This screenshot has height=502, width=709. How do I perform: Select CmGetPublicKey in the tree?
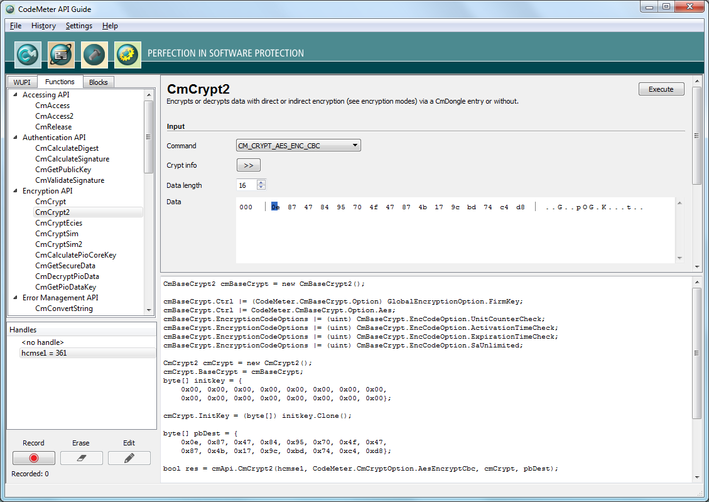point(63,170)
